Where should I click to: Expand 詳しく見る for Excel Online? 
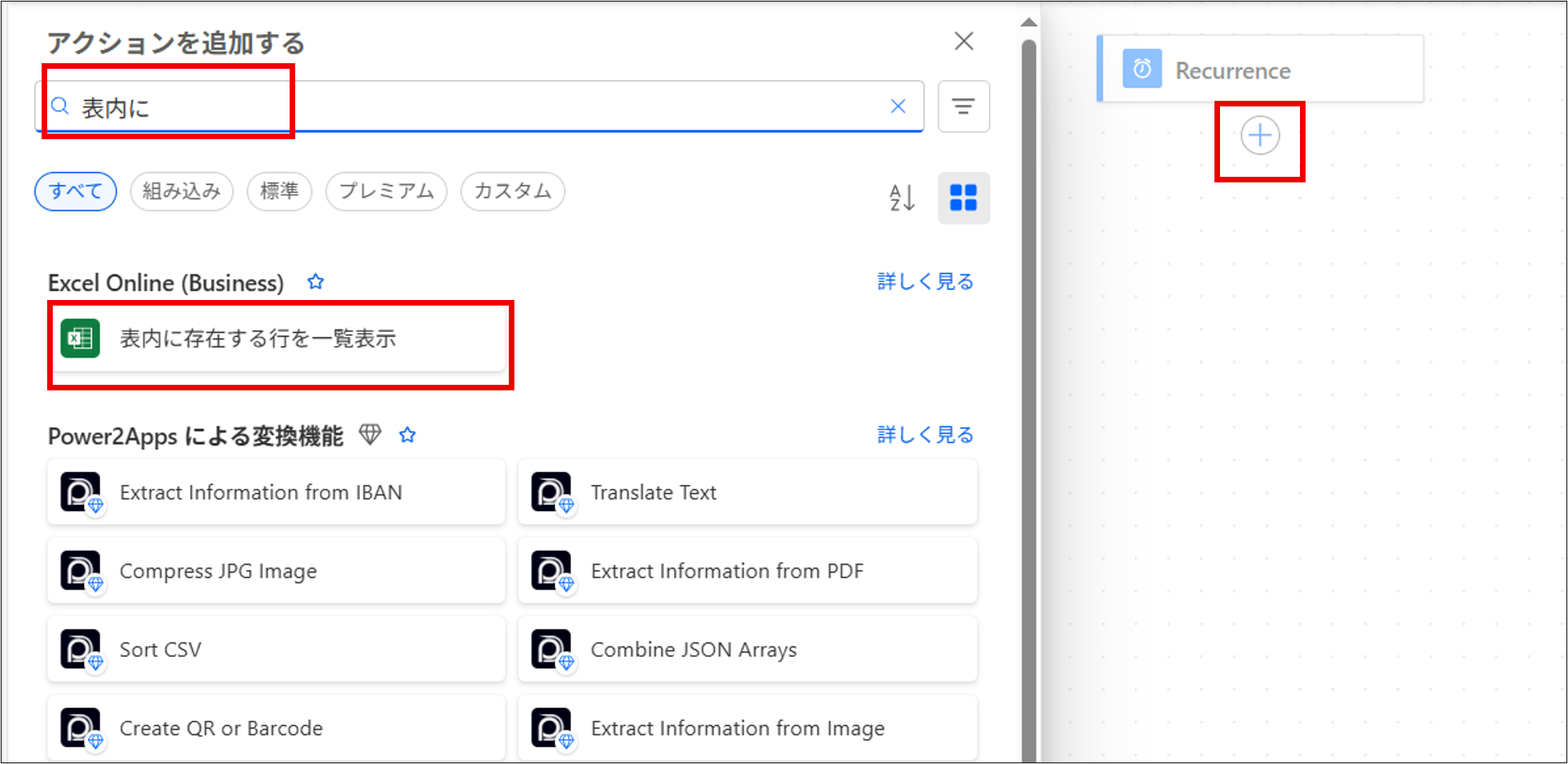click(925, 282)
